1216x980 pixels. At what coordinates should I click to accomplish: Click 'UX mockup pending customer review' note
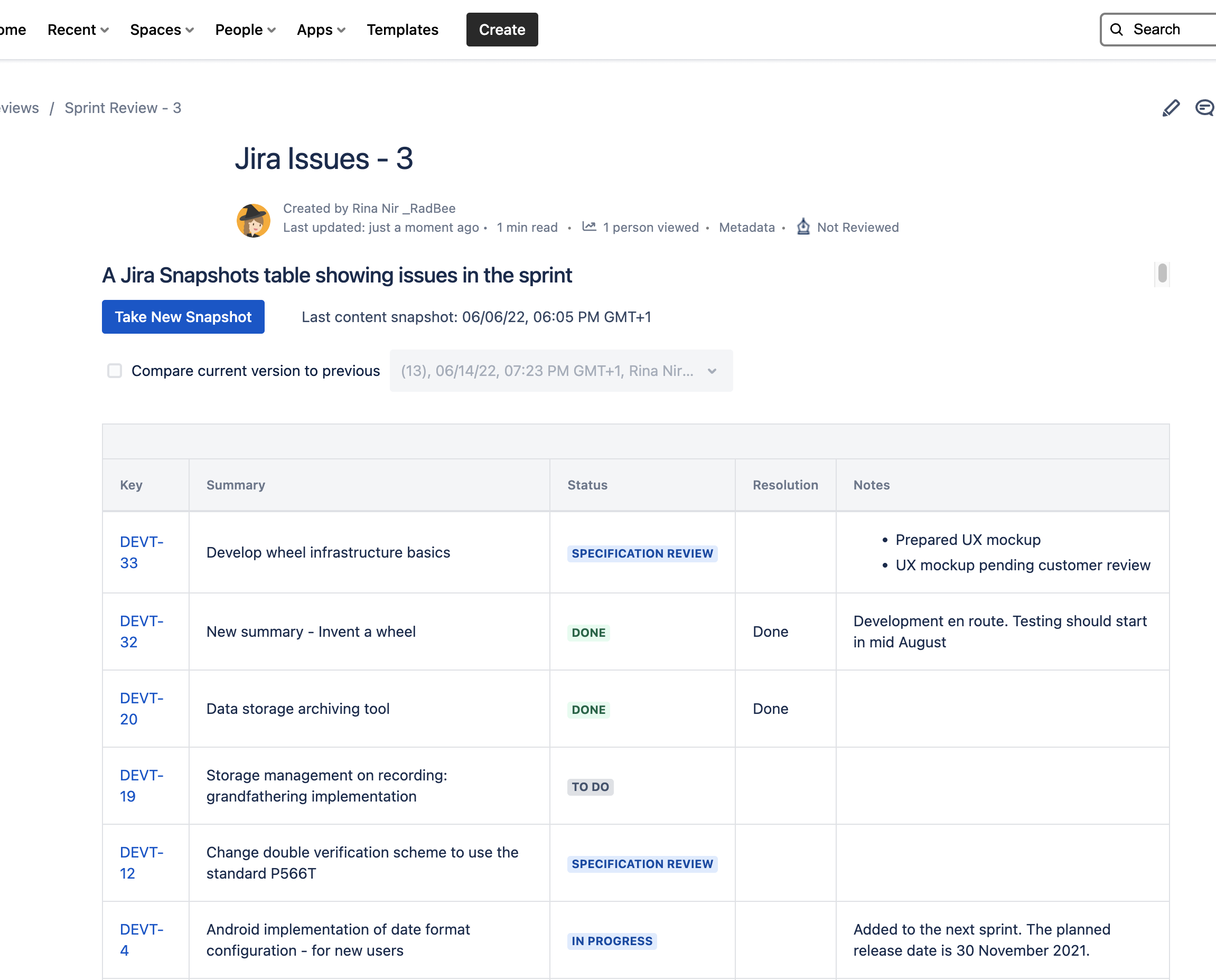(1022, 565)
